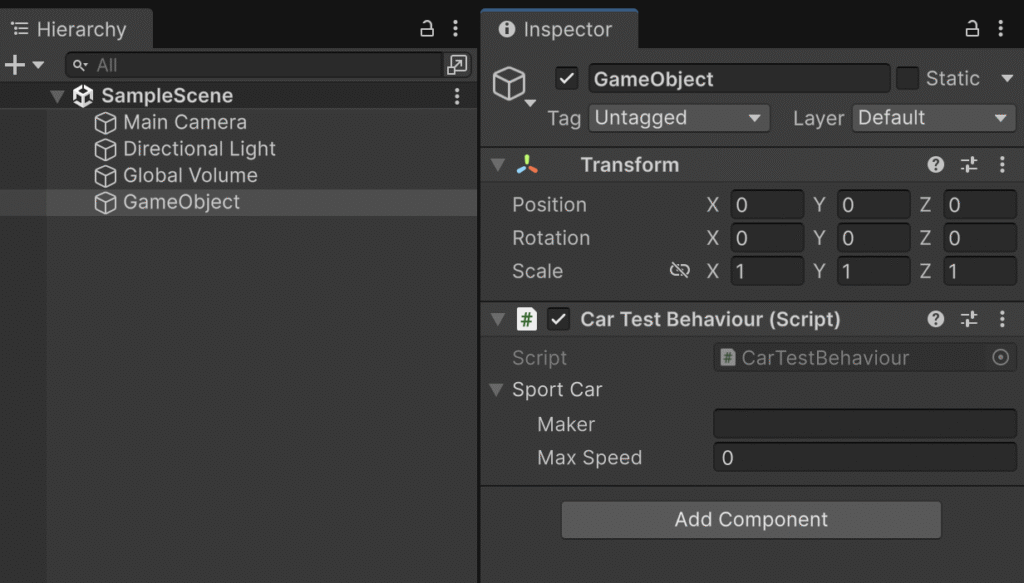Click the Inspector panel lock icon
1024x583 pixels.
tap(971, 29)
